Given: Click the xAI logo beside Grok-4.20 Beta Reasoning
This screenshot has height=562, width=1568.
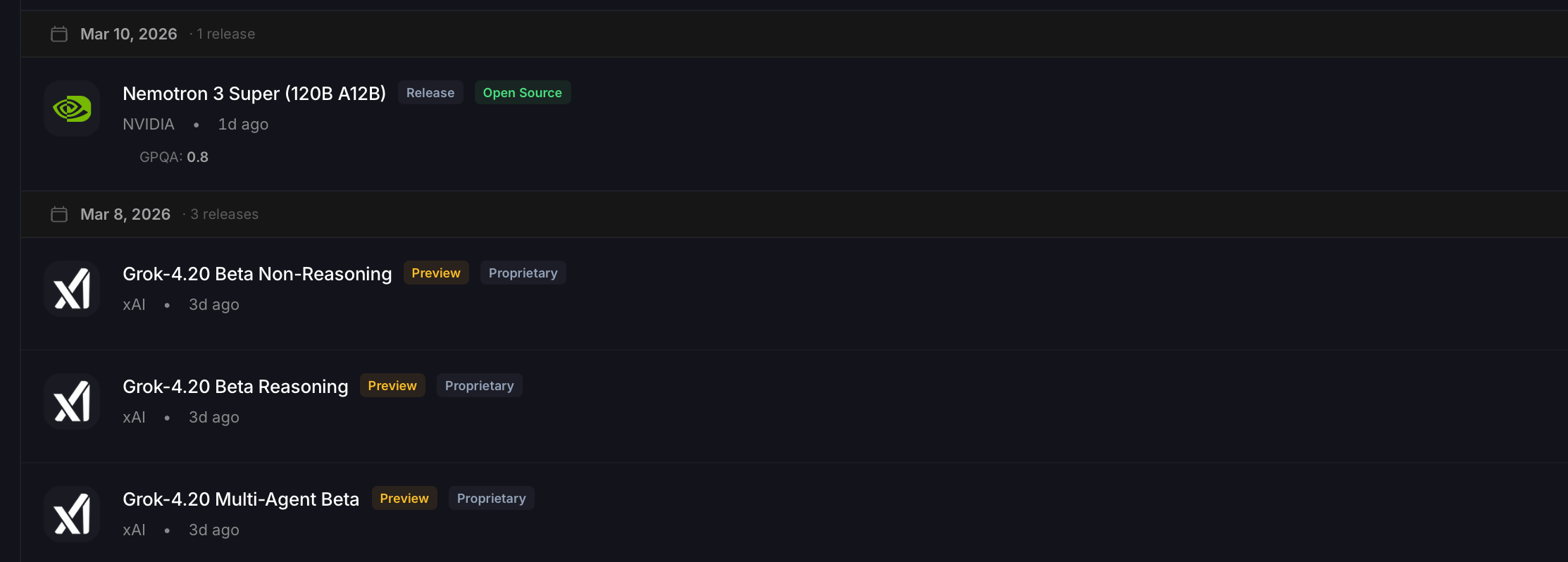Looking at the screenshot, I should tap(72, 401).
